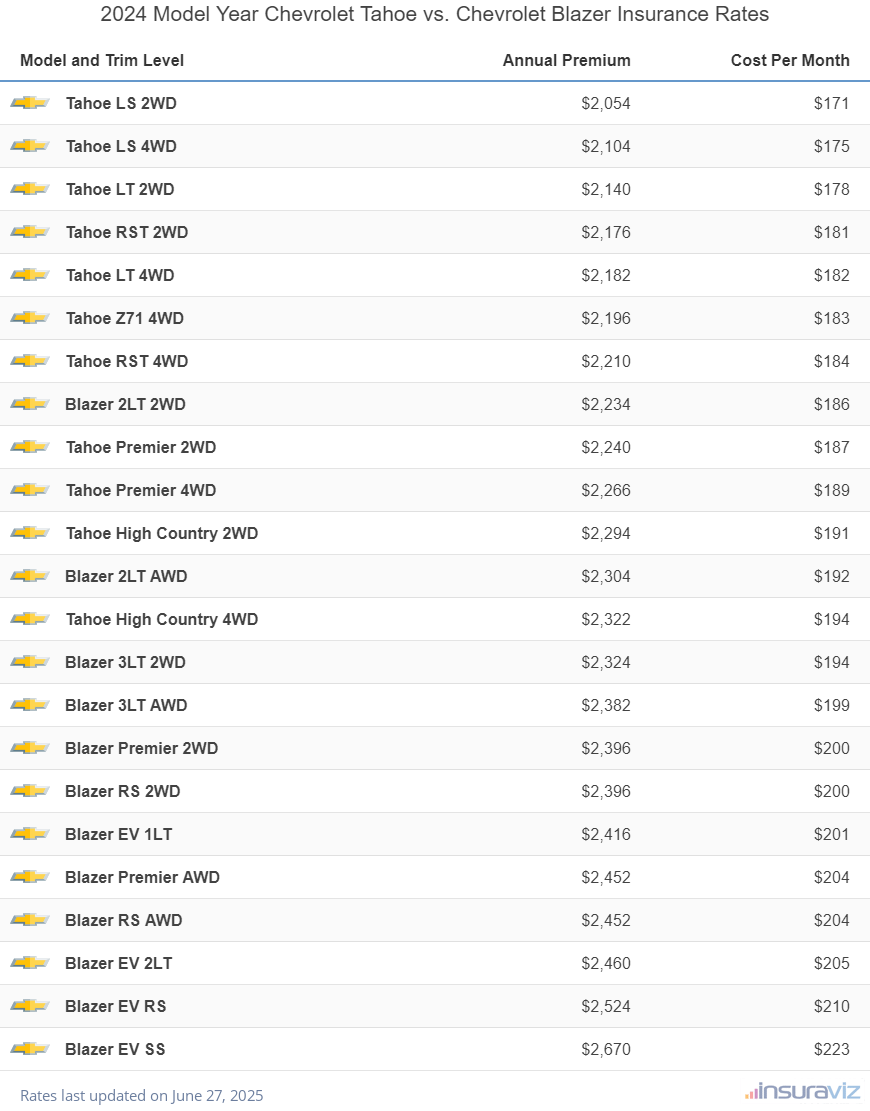870x1111 pixels.
Task: Click the $181 monthly cost value
Action: 832,232
